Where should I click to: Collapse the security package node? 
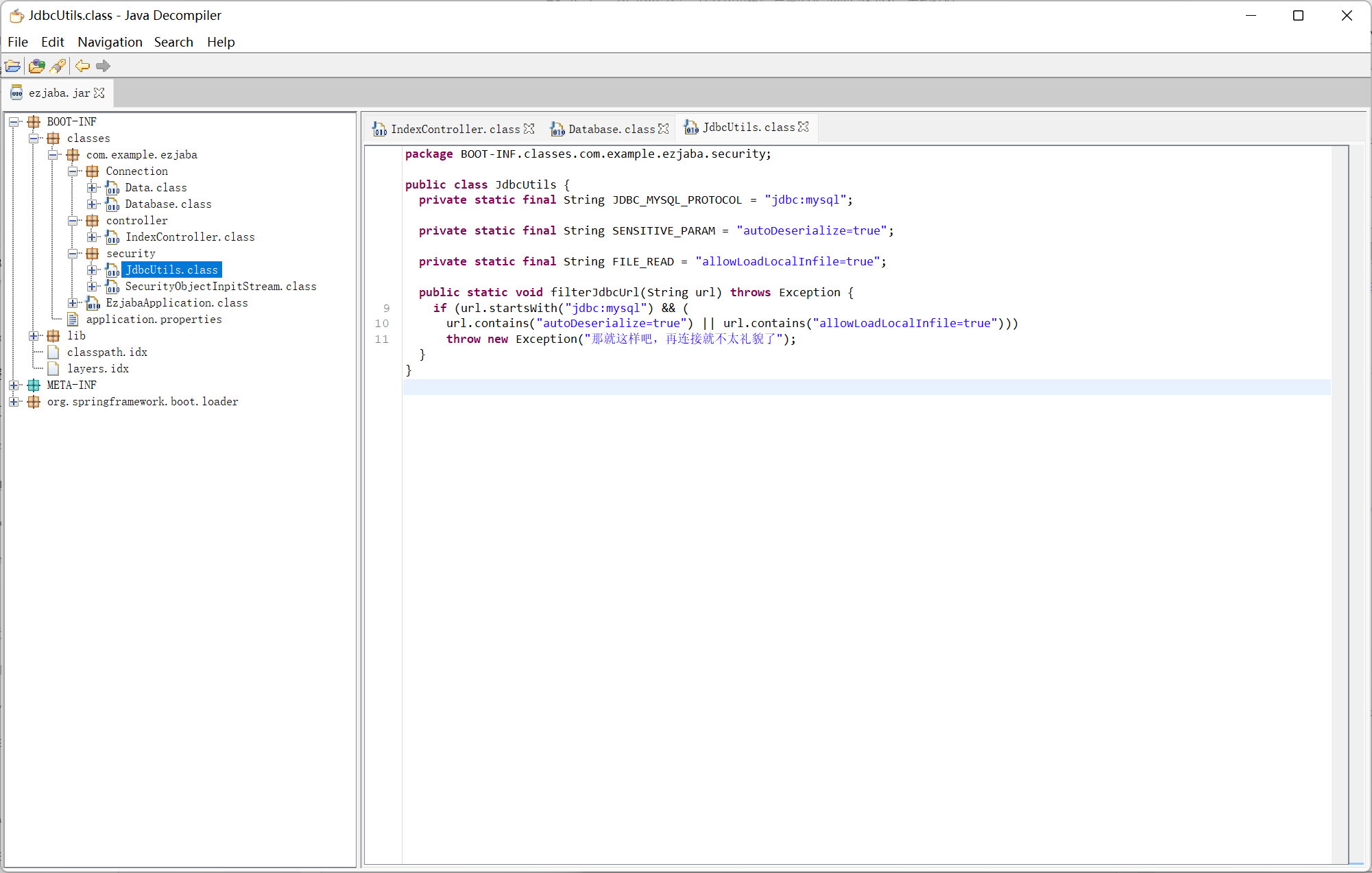pos(73,254)
